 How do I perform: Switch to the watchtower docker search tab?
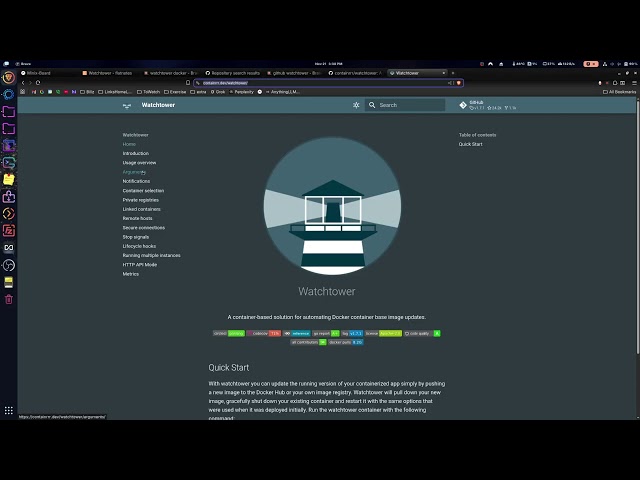tap(171, 73)
